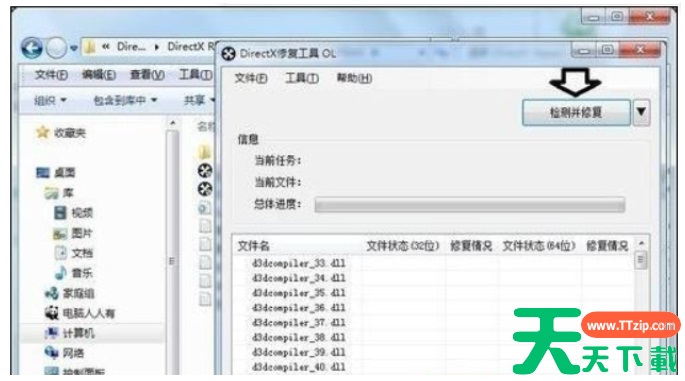Screen dimensions: 685x381
Task: Open 帮助(H) menu in DirectX repair tool
Action: pos(354,79)
